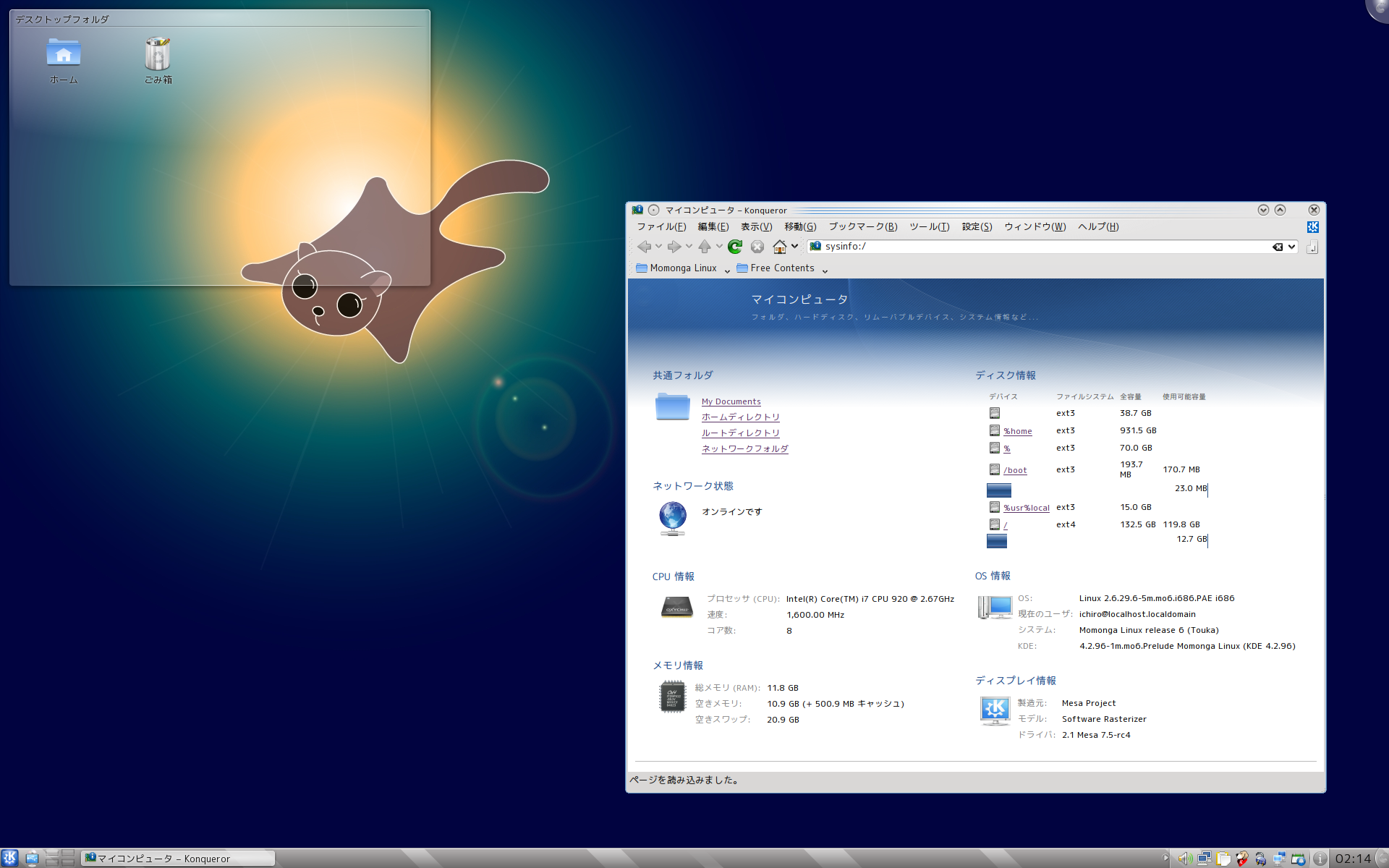Click the Stop loading icon

click(x=757, y=247)
